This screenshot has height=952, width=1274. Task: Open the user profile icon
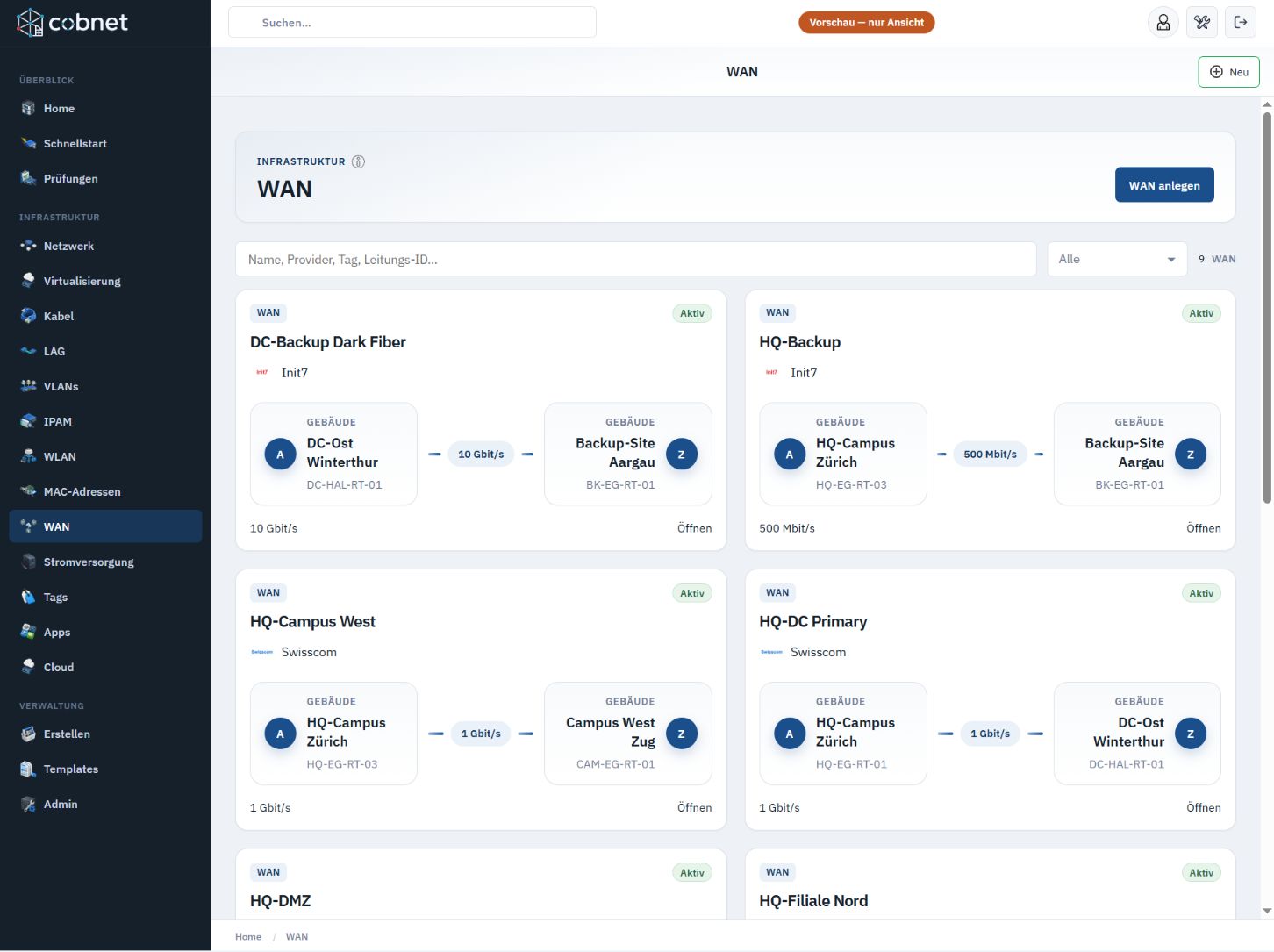pyautogui.click(x=1163, y=22)
